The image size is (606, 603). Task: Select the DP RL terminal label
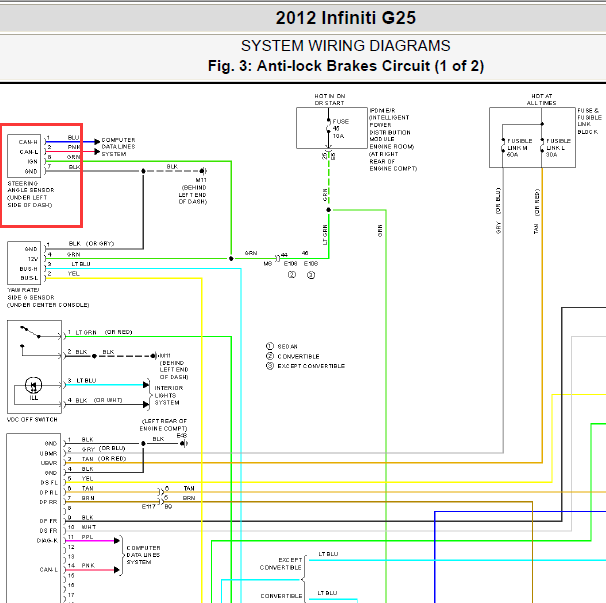point(49,492)
